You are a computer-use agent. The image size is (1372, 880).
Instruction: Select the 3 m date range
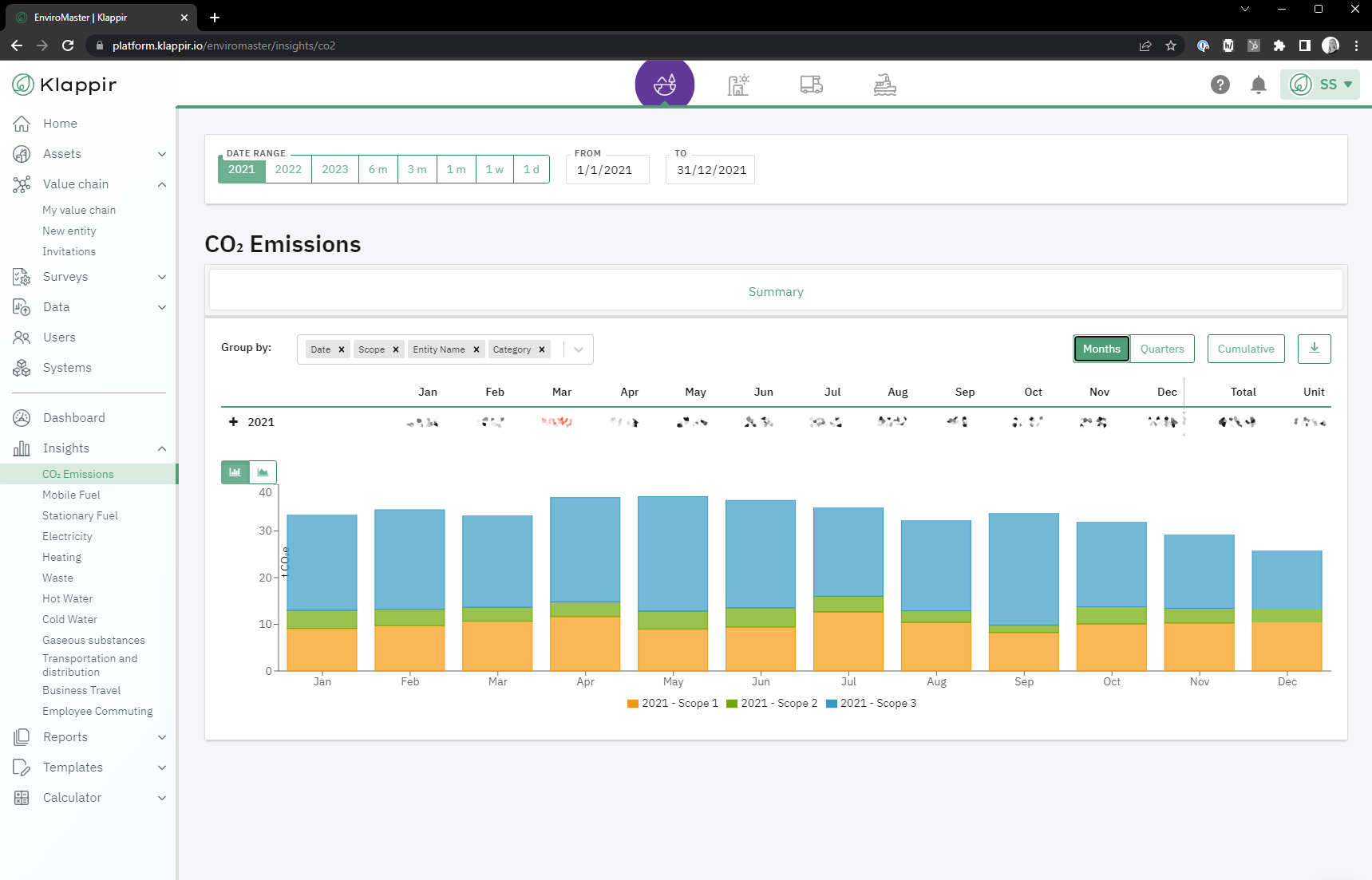click(x=417, y=169)
